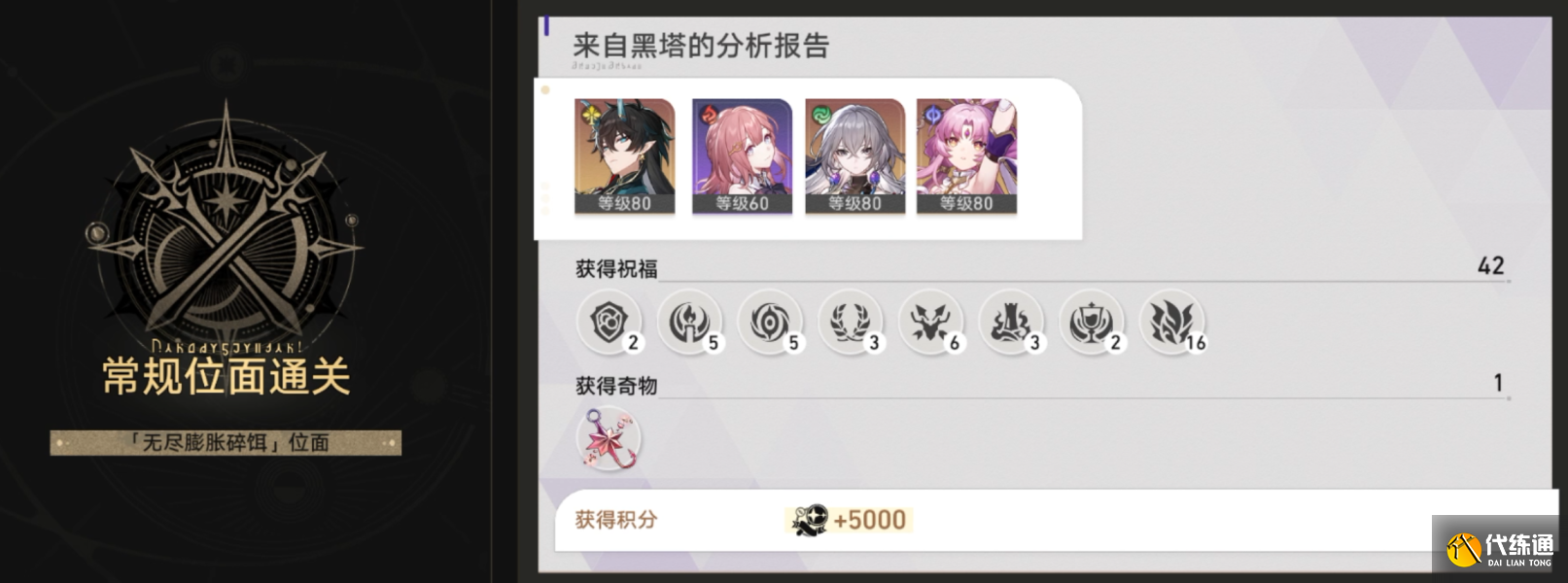Open the Nihility spiral blessing icon

coord(771,322)
